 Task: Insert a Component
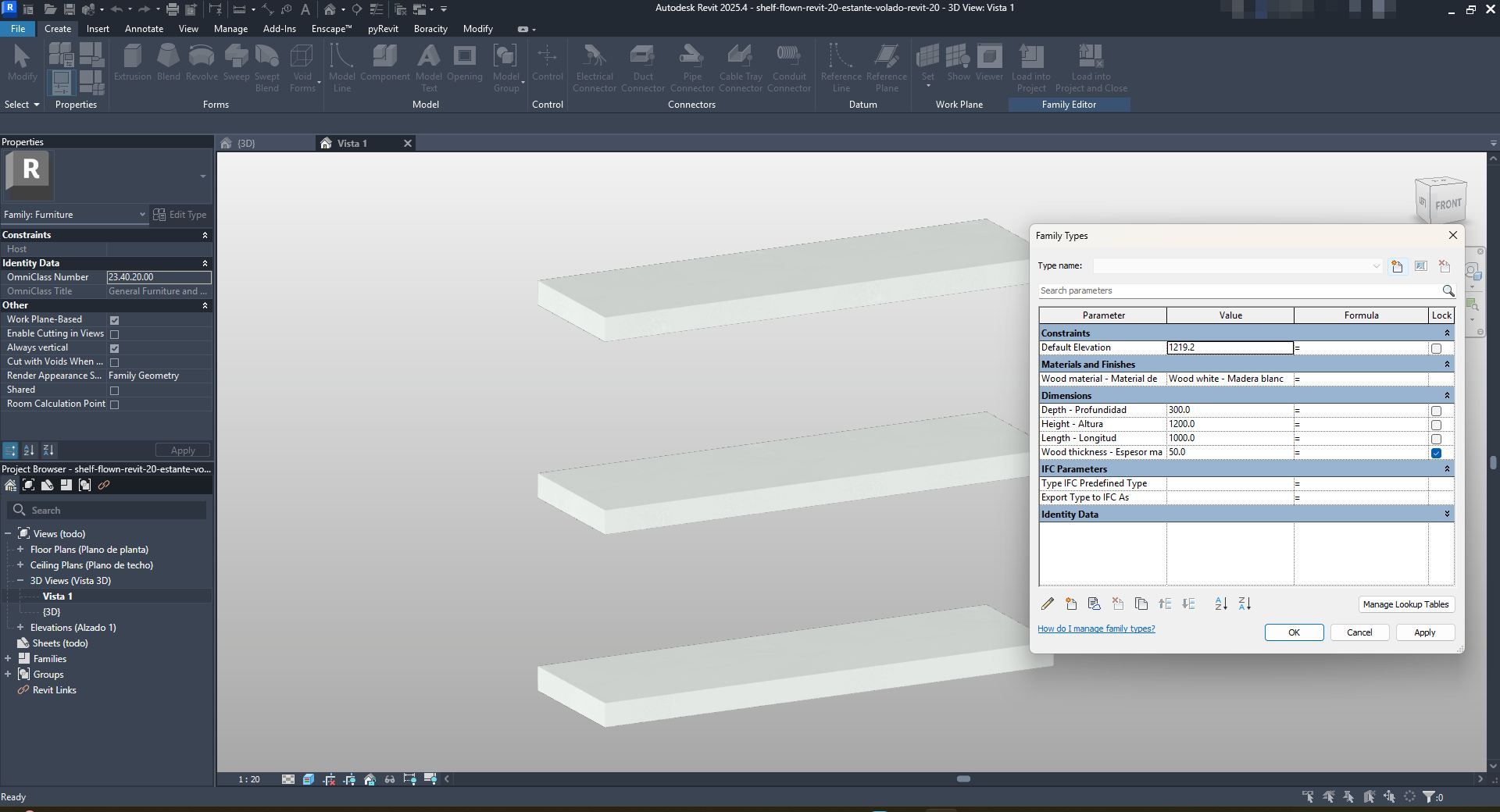click(384, 62)
